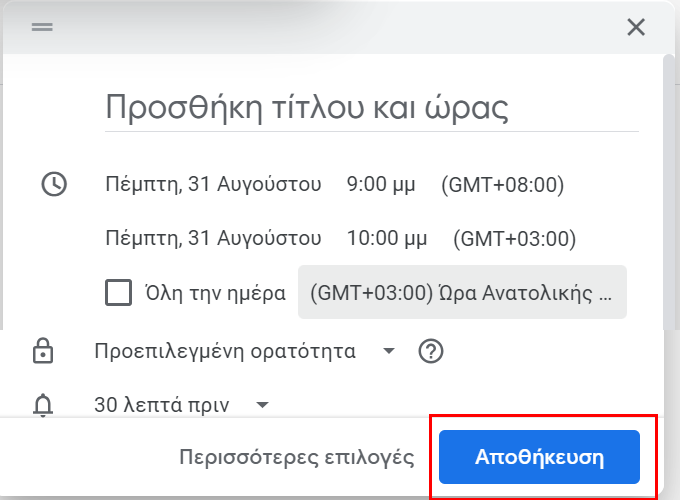Viewport: 680px width, 500px height.
Task: Click the (GMT+08:00) start time zone label
Action: click(503, 185)
